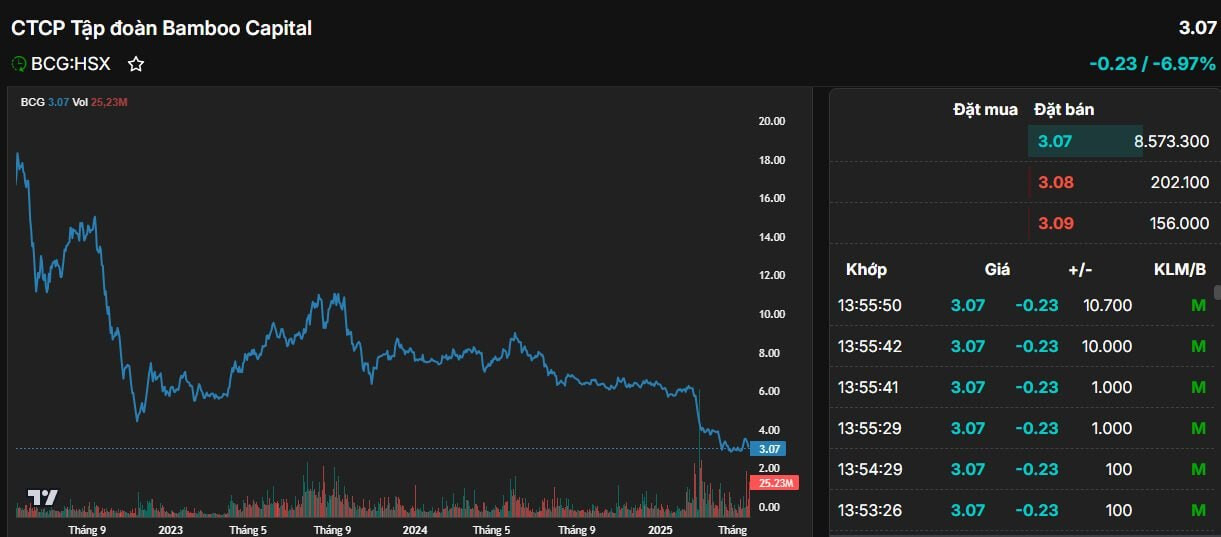Click the blue 3.07 price tag on chart axis
Viewport: 1221px width, 537px height.
[x=770, y=449]
